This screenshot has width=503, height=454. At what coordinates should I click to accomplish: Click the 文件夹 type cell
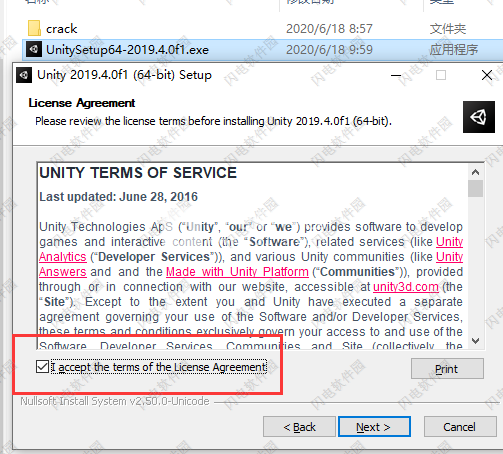448,29
